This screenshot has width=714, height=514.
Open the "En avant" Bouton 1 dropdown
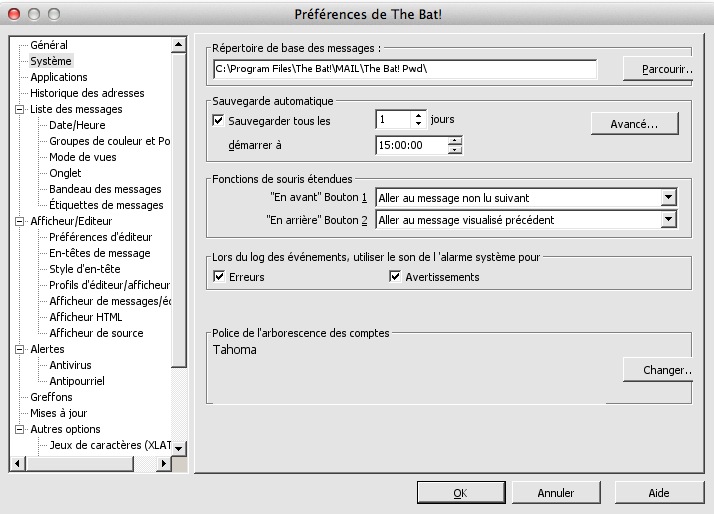pyautogui.click(x=668, y=198)
